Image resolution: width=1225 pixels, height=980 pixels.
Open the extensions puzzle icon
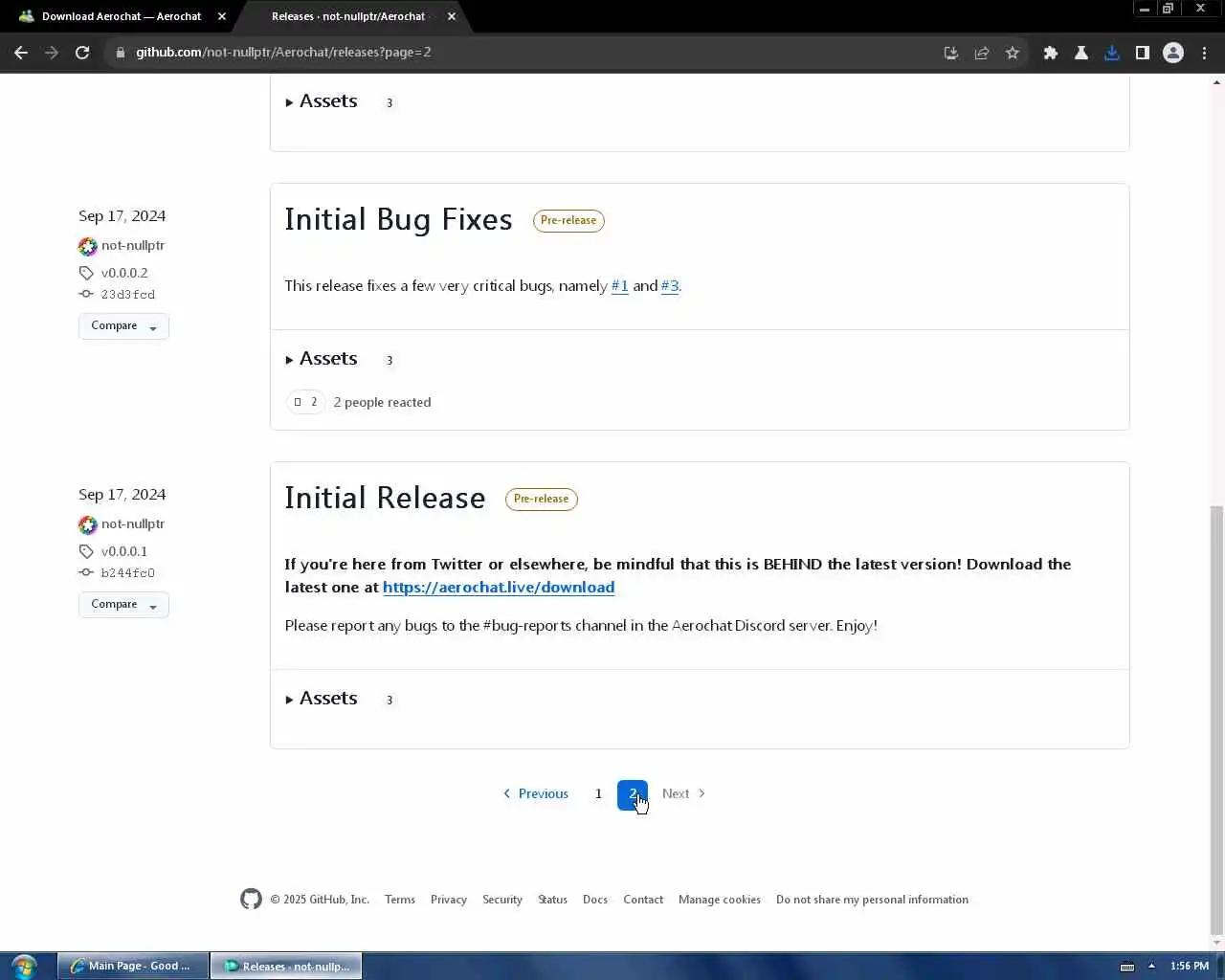[1051, 53]
